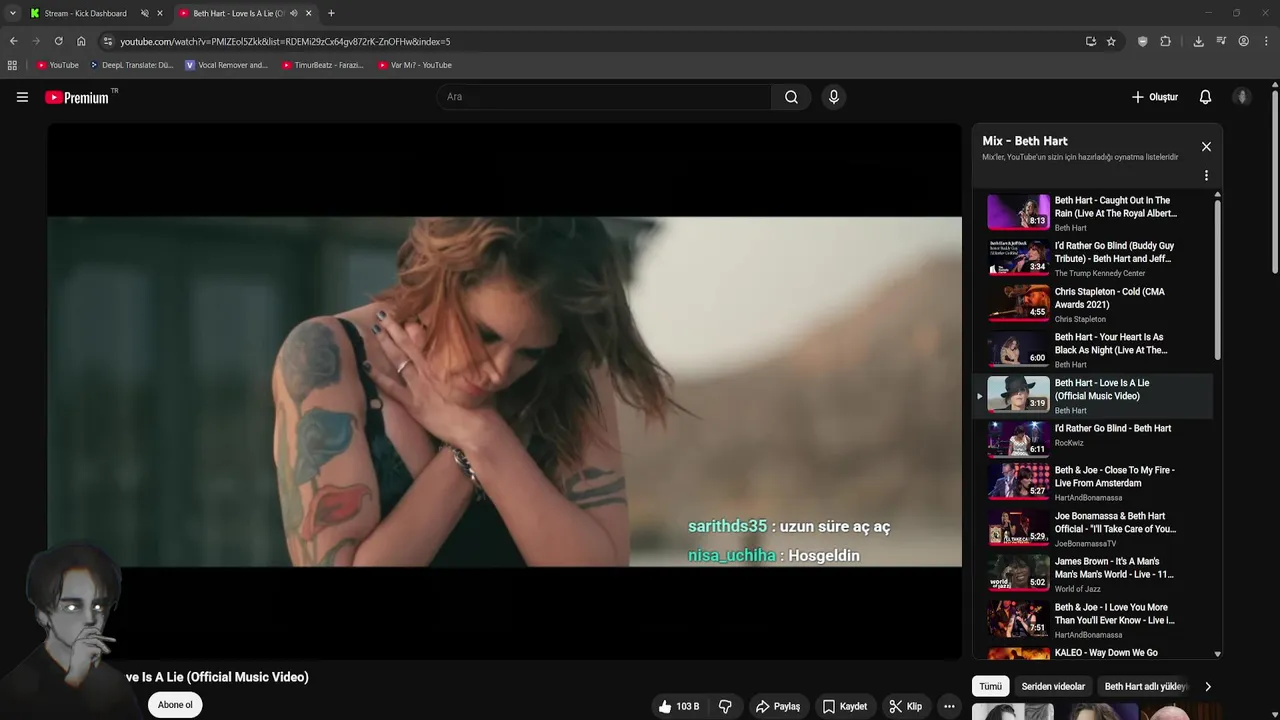
Task: Click playlist scrollbar down arrow
Action: click(x=1217, y=654)
